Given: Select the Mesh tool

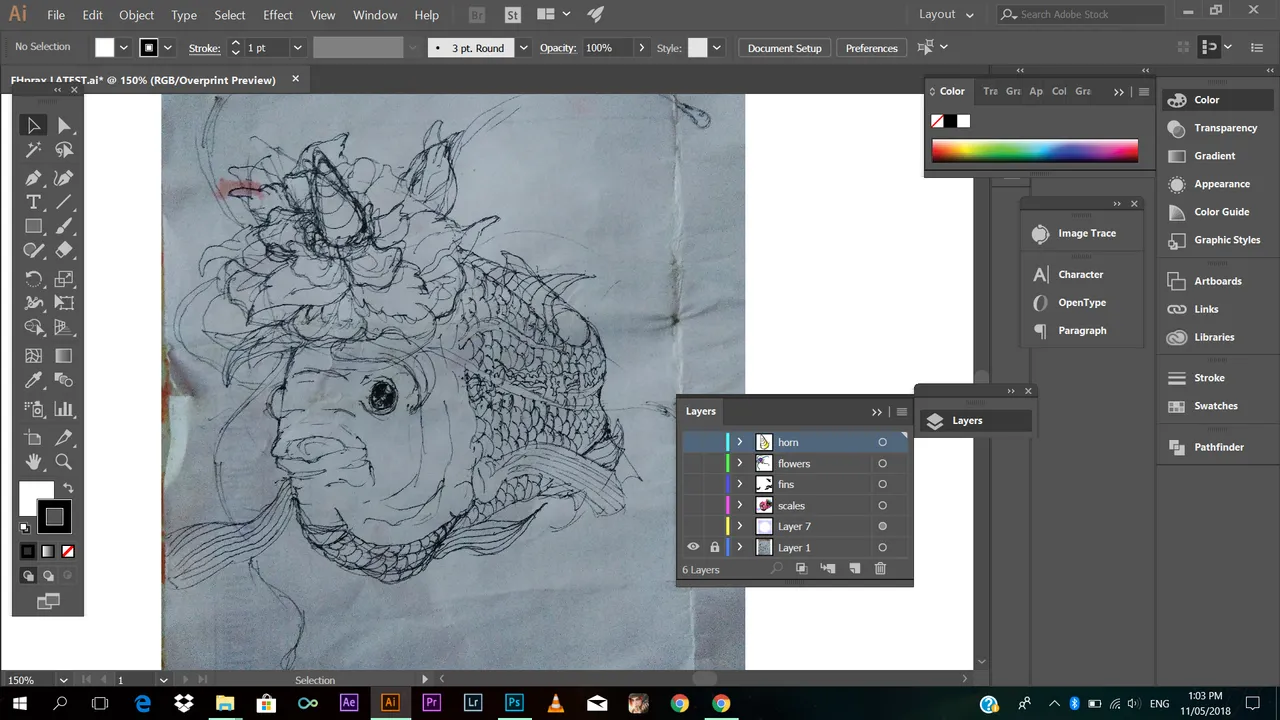Looking at the screenshot, I should pyautogui.click(x=33, y=356).
